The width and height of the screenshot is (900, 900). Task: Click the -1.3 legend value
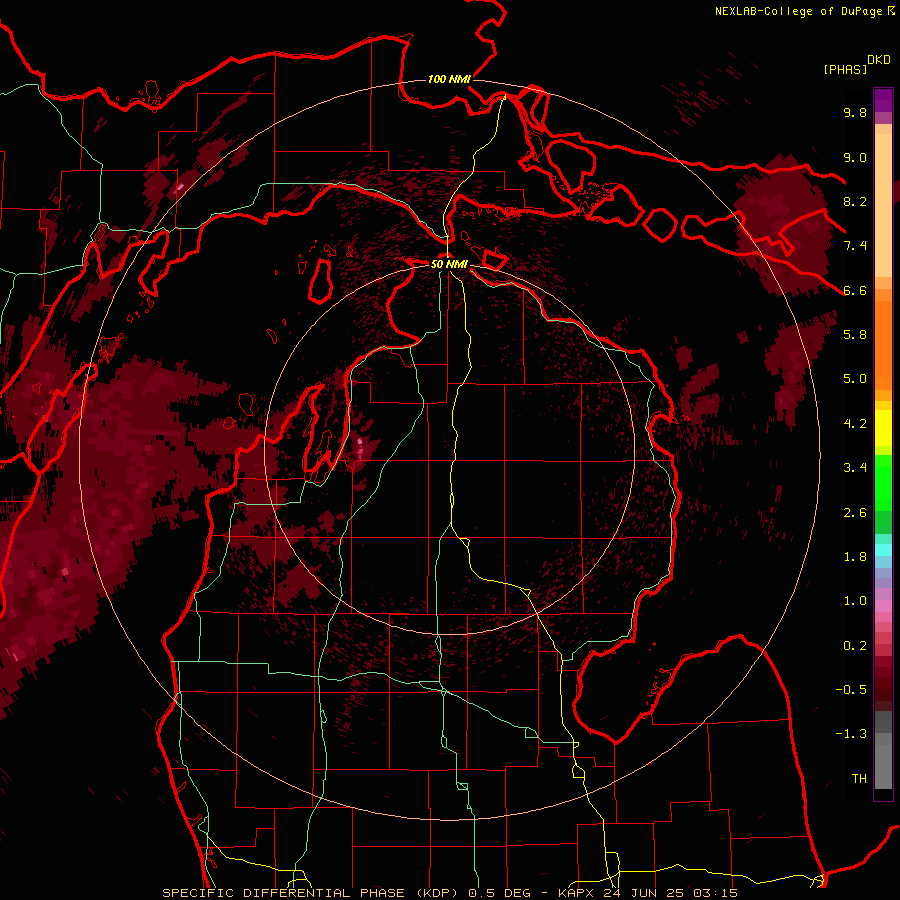click(x=851, y=734)
